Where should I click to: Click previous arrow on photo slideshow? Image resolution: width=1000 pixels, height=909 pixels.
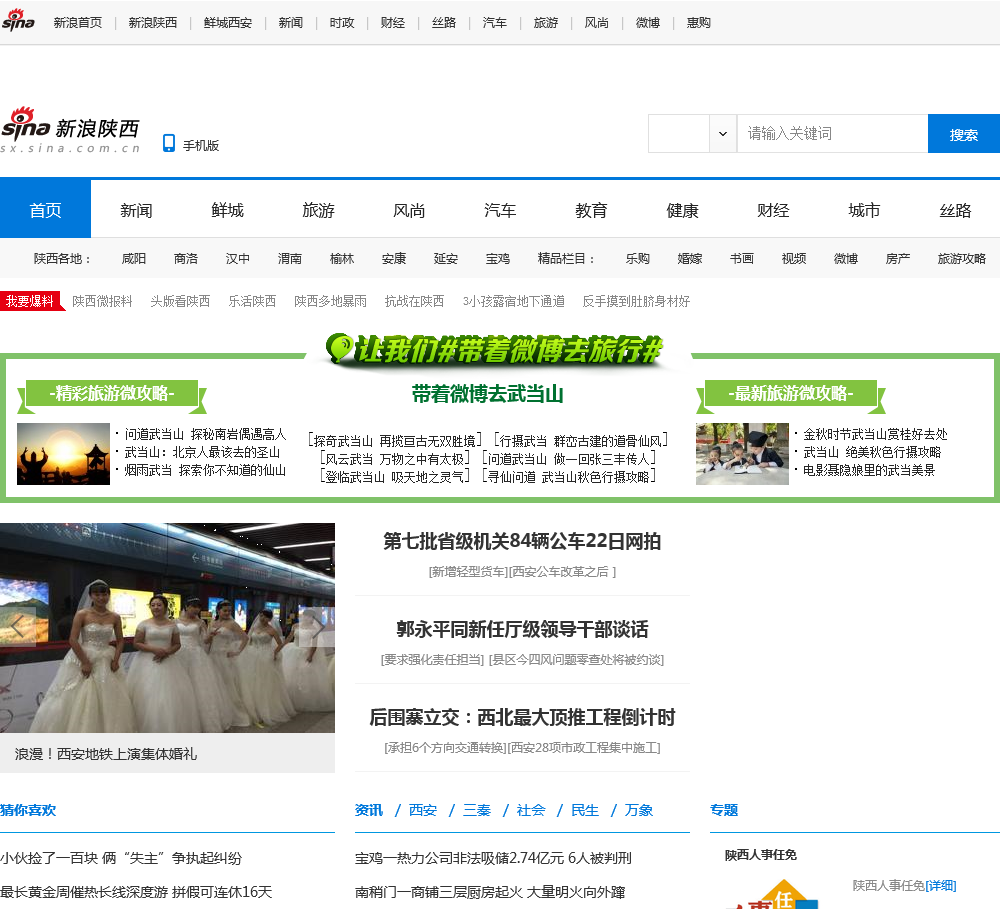pyautogui.click(x=17, y=628)
